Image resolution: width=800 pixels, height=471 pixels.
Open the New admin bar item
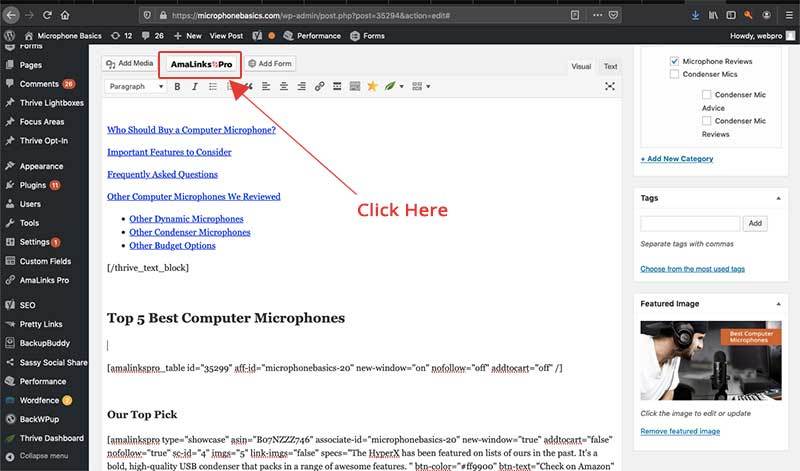click(x=187, y=36)
